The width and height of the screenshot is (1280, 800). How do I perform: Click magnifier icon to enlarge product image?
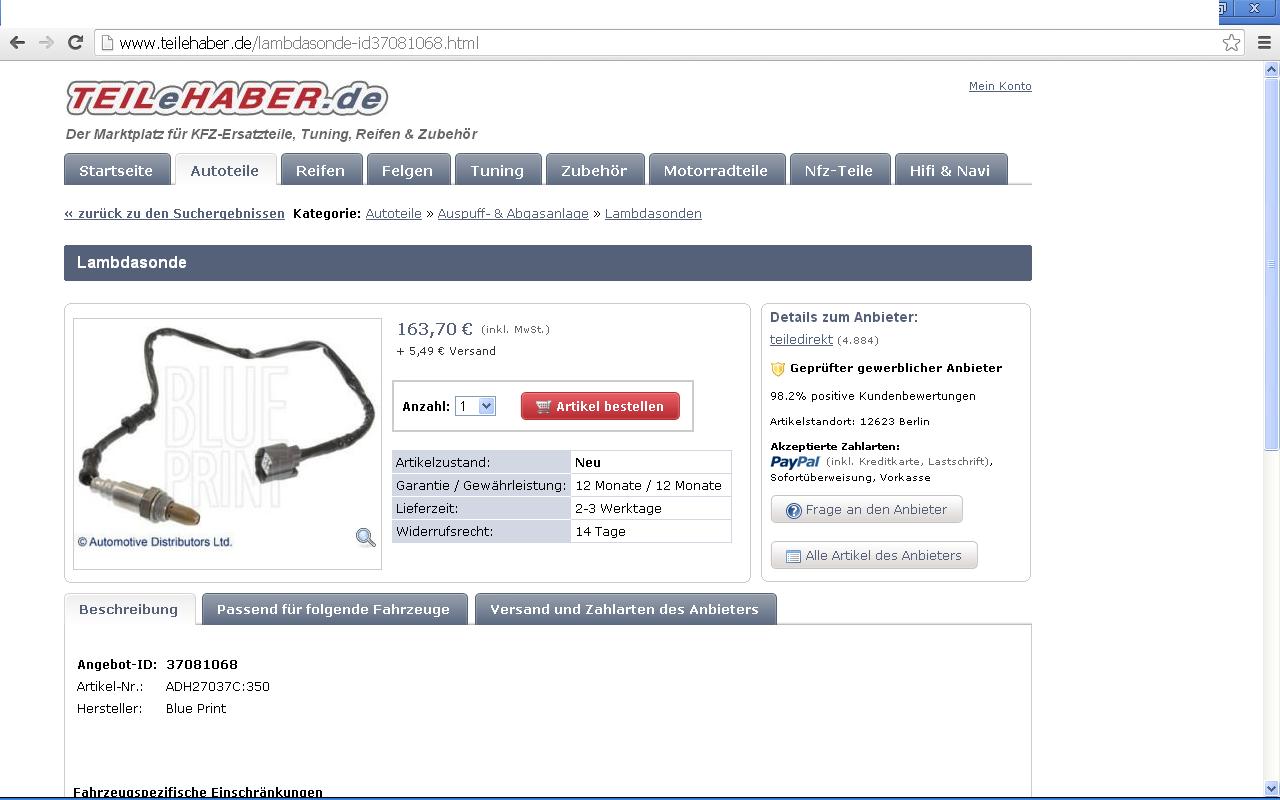coord(365,538)
